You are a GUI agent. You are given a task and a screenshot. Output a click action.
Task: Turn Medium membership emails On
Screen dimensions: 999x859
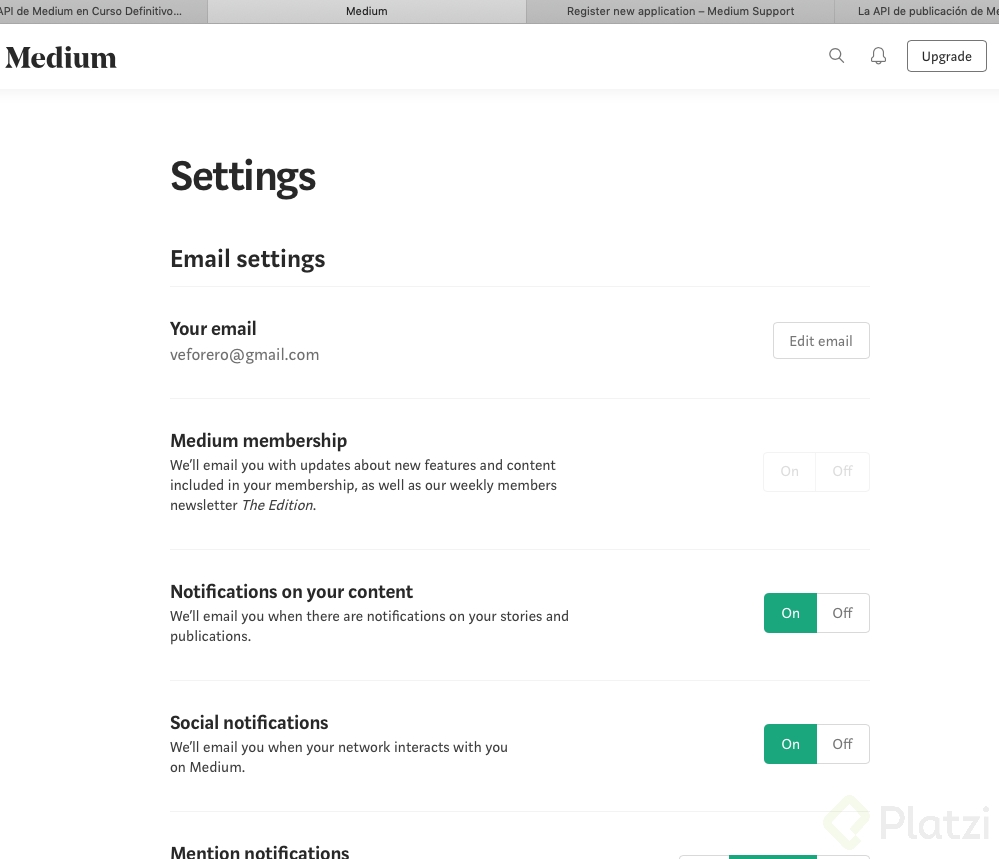[789, 472]
